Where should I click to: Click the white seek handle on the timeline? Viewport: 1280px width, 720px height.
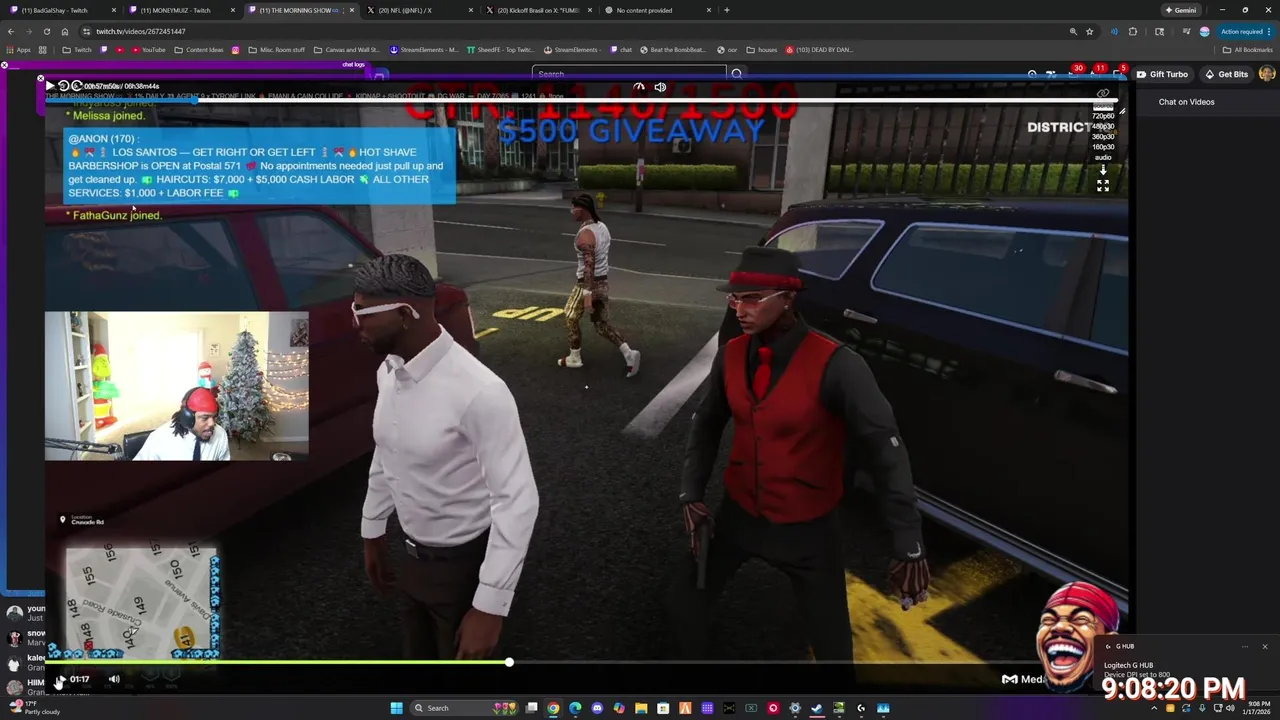pos(509,662)
